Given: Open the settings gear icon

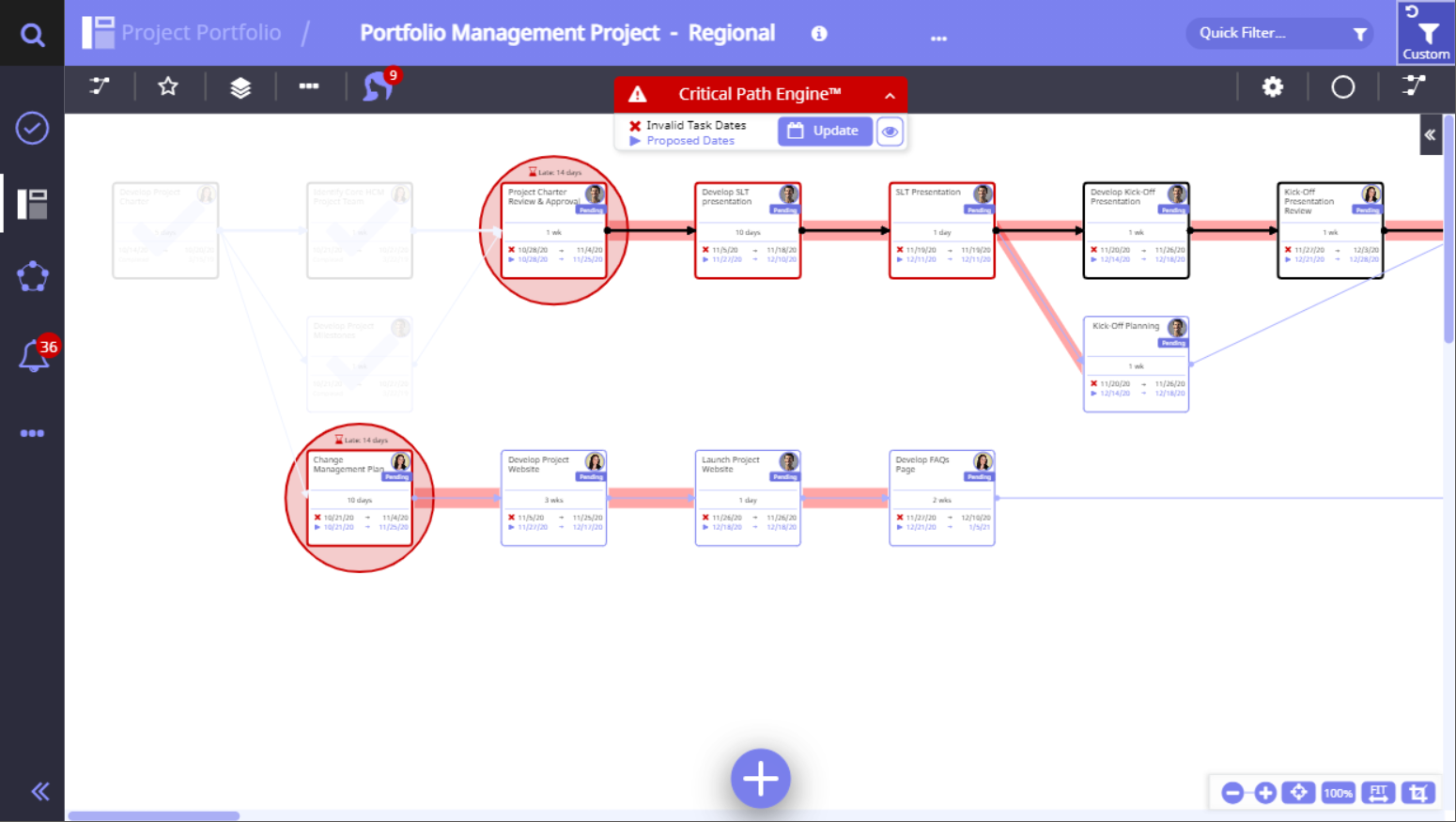Looking at the screenshot, I should click(x=1272, y=87).
